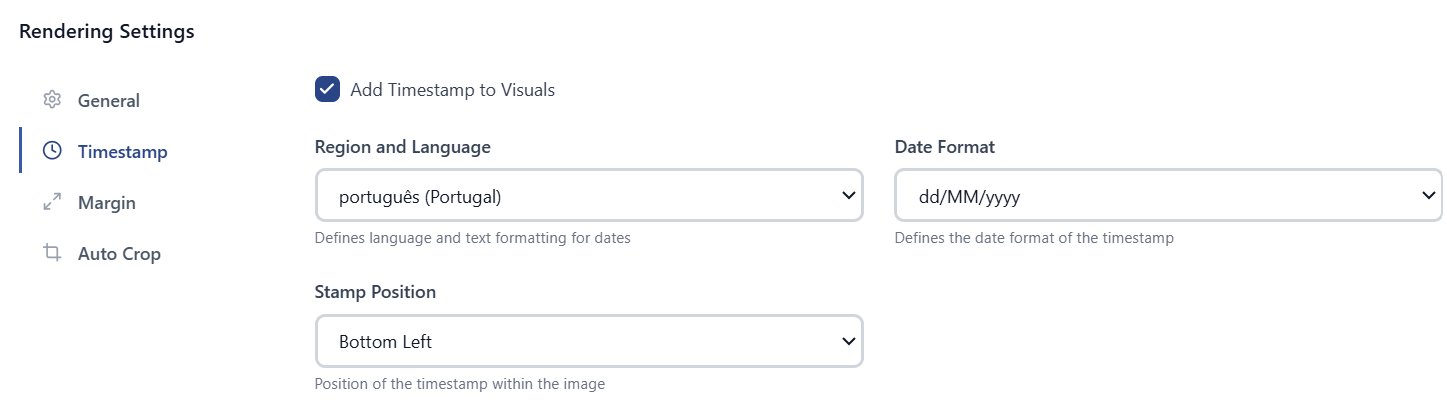Click the Rendering Settings heading
This screenshot has height=417, width=1447.
pyautogui.click(x=107, y=31)
